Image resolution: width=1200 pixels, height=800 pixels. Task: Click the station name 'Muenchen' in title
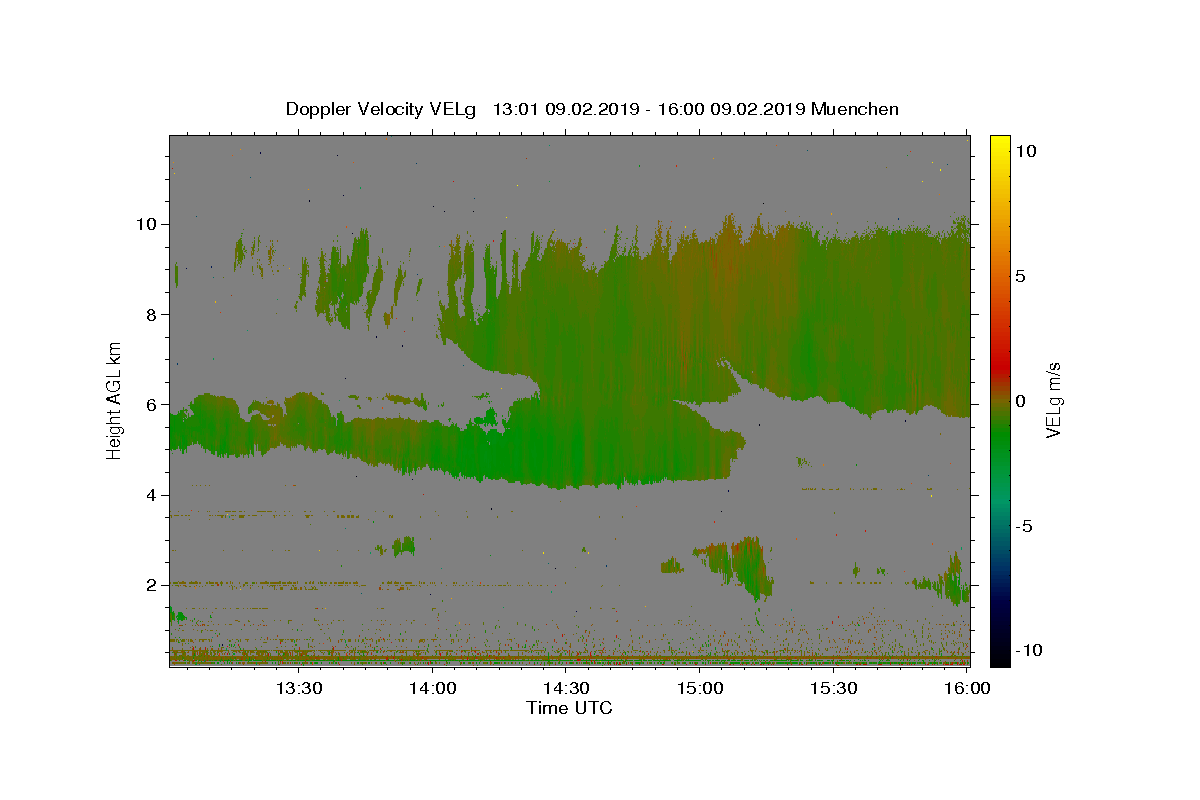point(855,109)
